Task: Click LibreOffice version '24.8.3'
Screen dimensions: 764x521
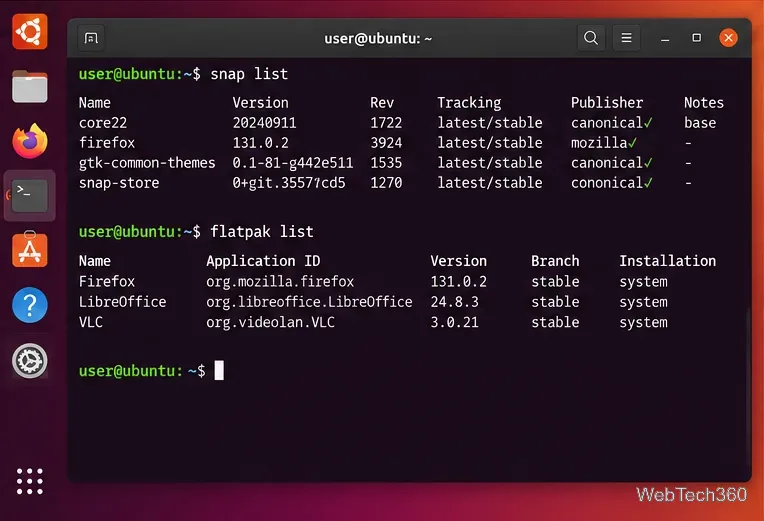Action: (x=455, y=302)
